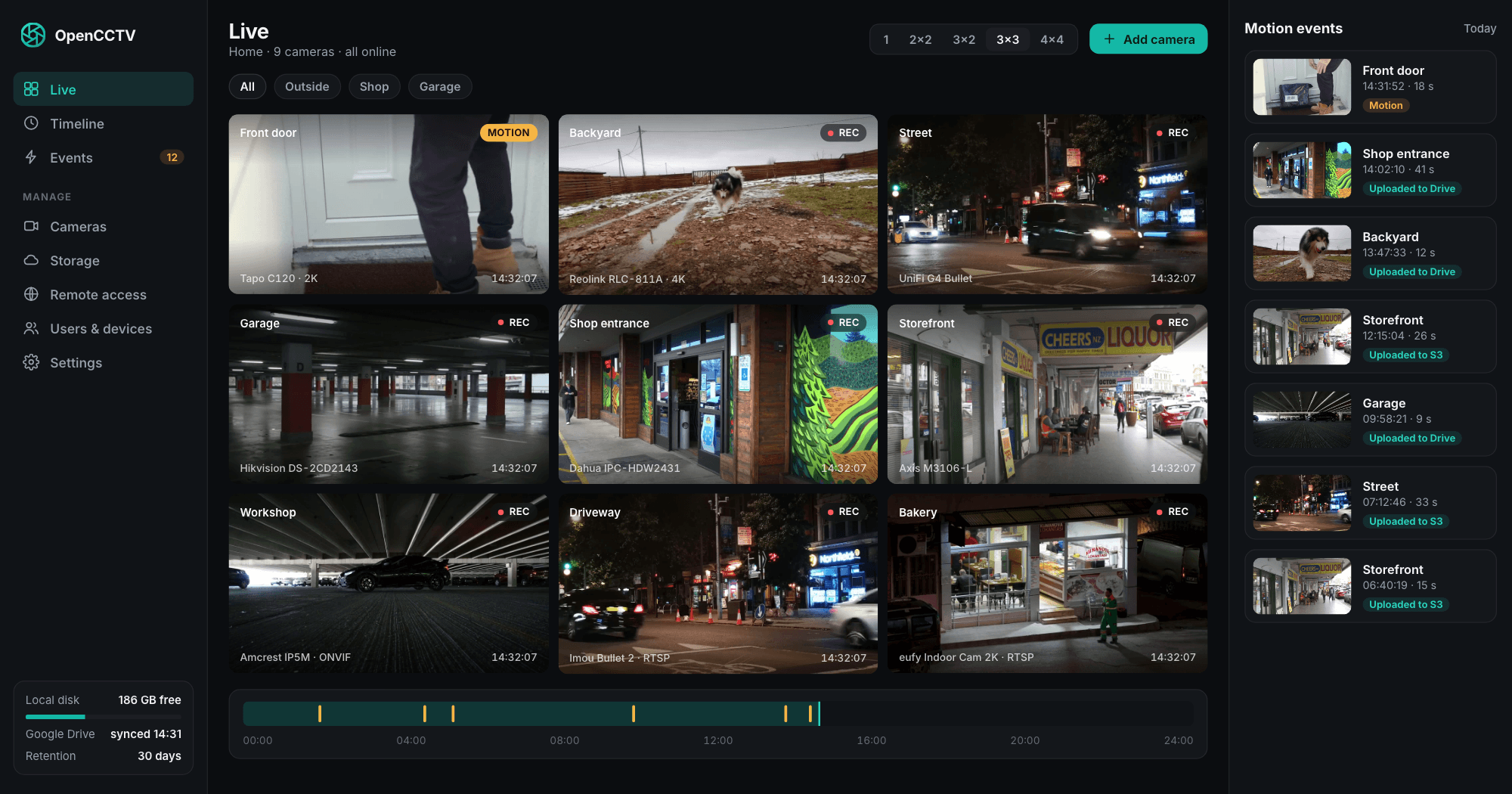Switch layout to single camera view 1

tap(886, 39)
